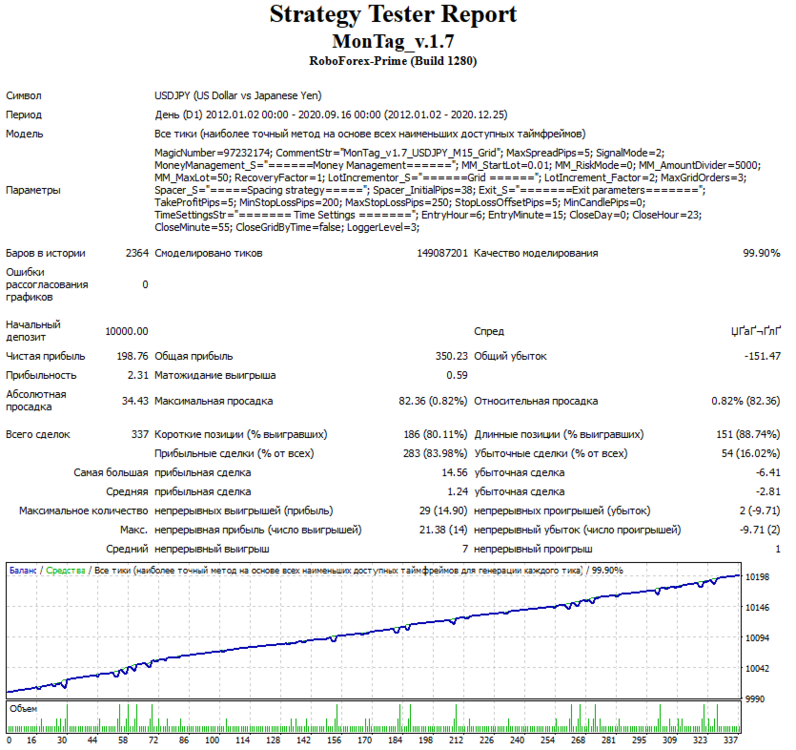Click the Параметры row label
This screenshot has width=796, height=750.
click(33, 190)
